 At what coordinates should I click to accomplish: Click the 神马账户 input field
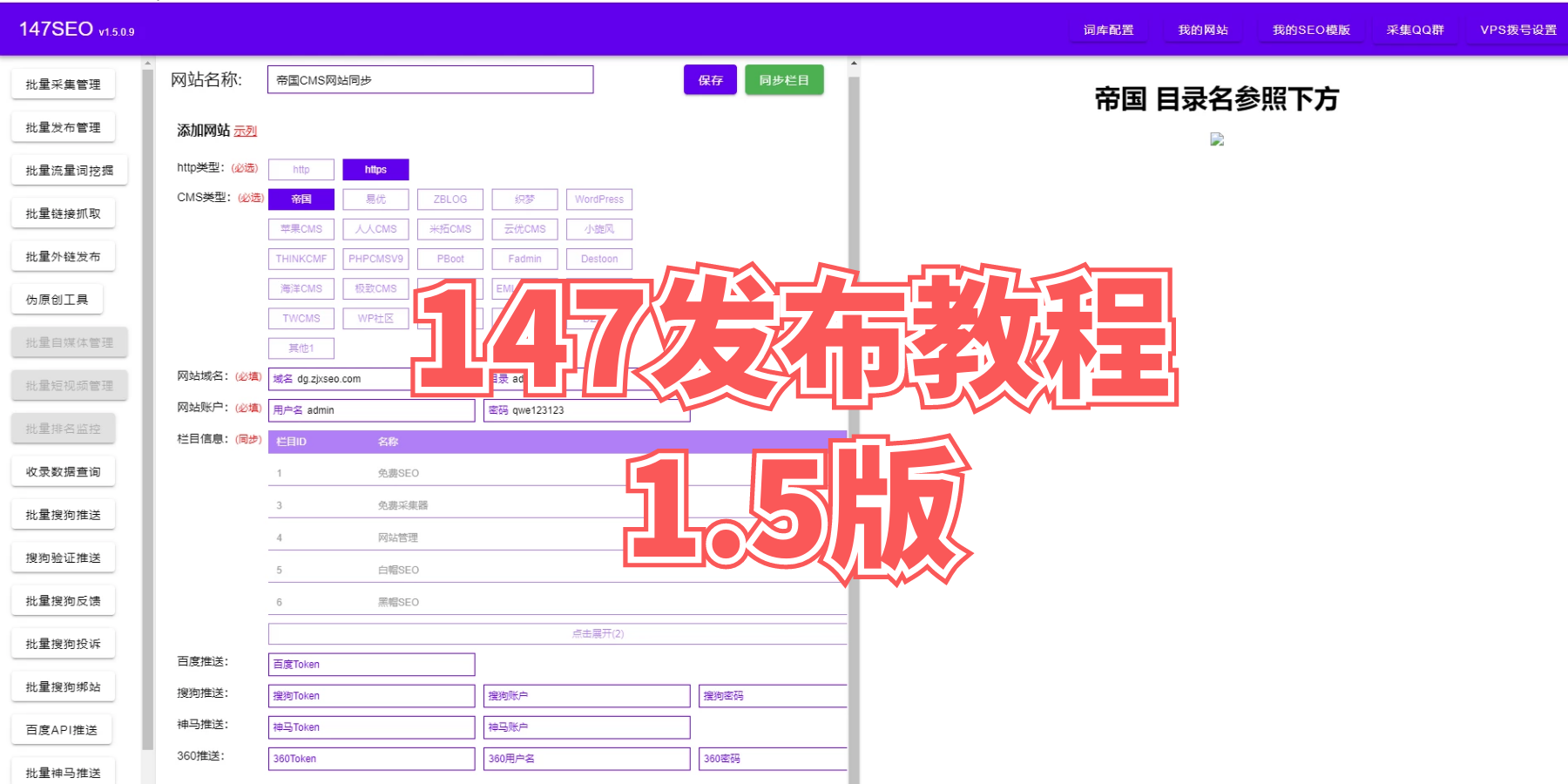tap(587, 727)
